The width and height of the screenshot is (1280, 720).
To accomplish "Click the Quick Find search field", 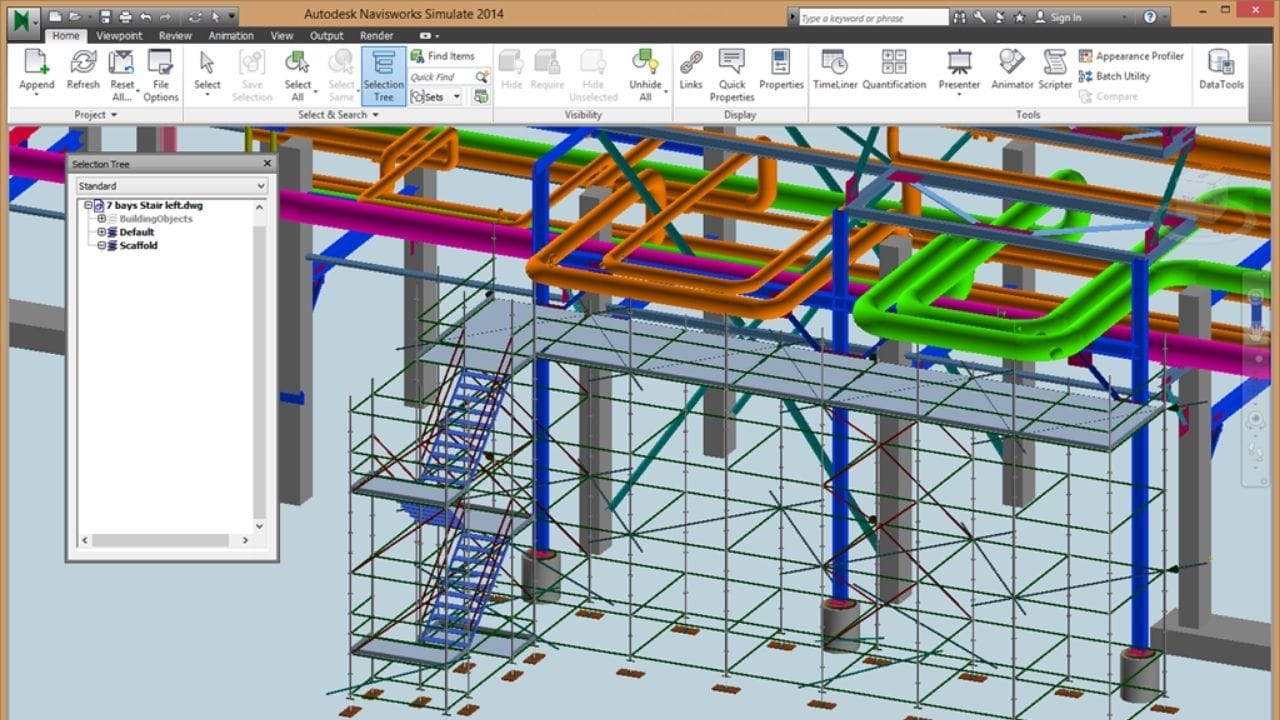I will coord(440,77).
